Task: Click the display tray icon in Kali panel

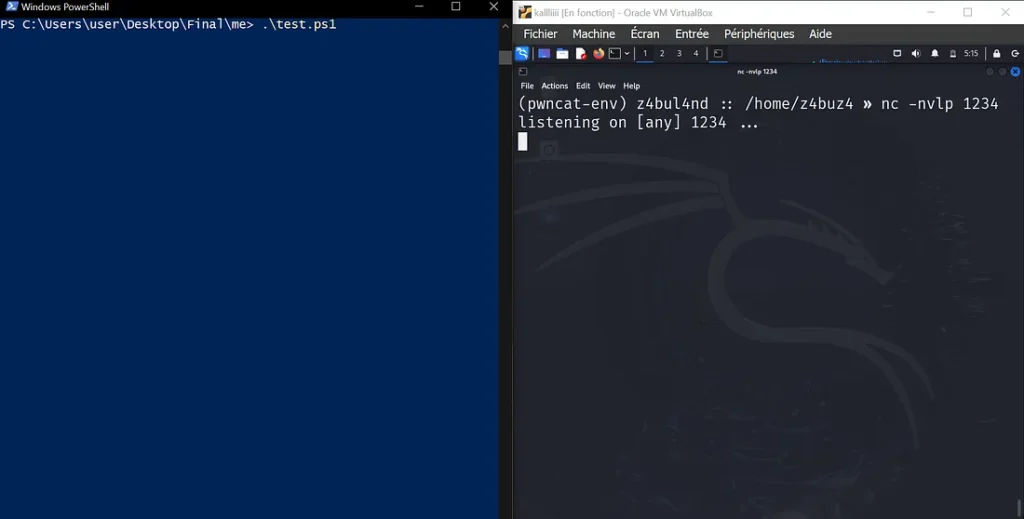Action: click(x=897, y=54)
